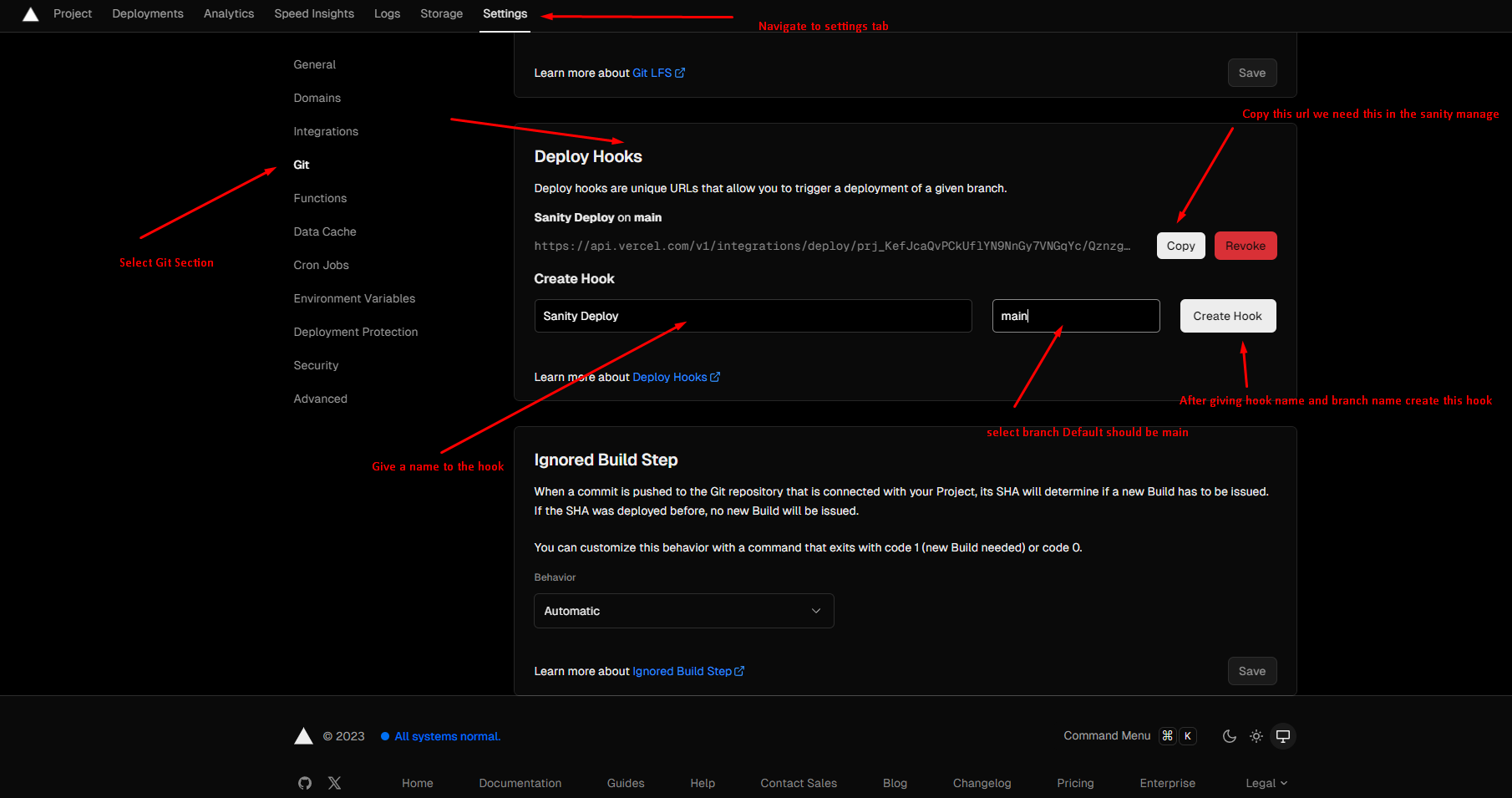Copy the Sanity Deploy hook URL
1512x798 pixels.
click(1180, 246)
